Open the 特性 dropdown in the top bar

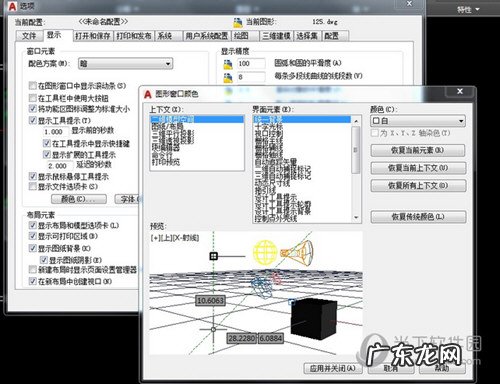pyautogui.click(x=468, y=9)
